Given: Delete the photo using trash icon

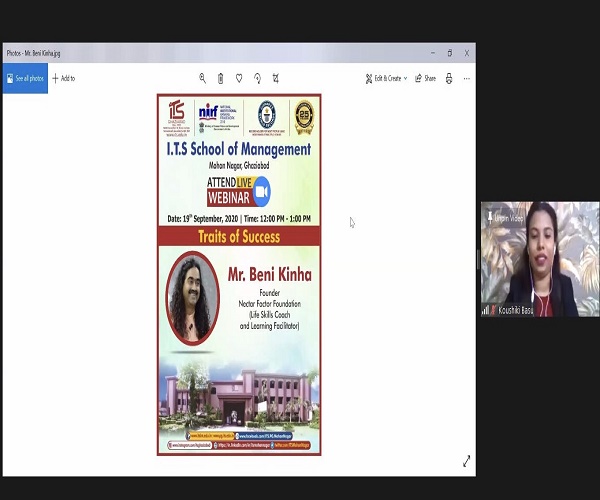Looking at the screenshot, I should (220, 78).
